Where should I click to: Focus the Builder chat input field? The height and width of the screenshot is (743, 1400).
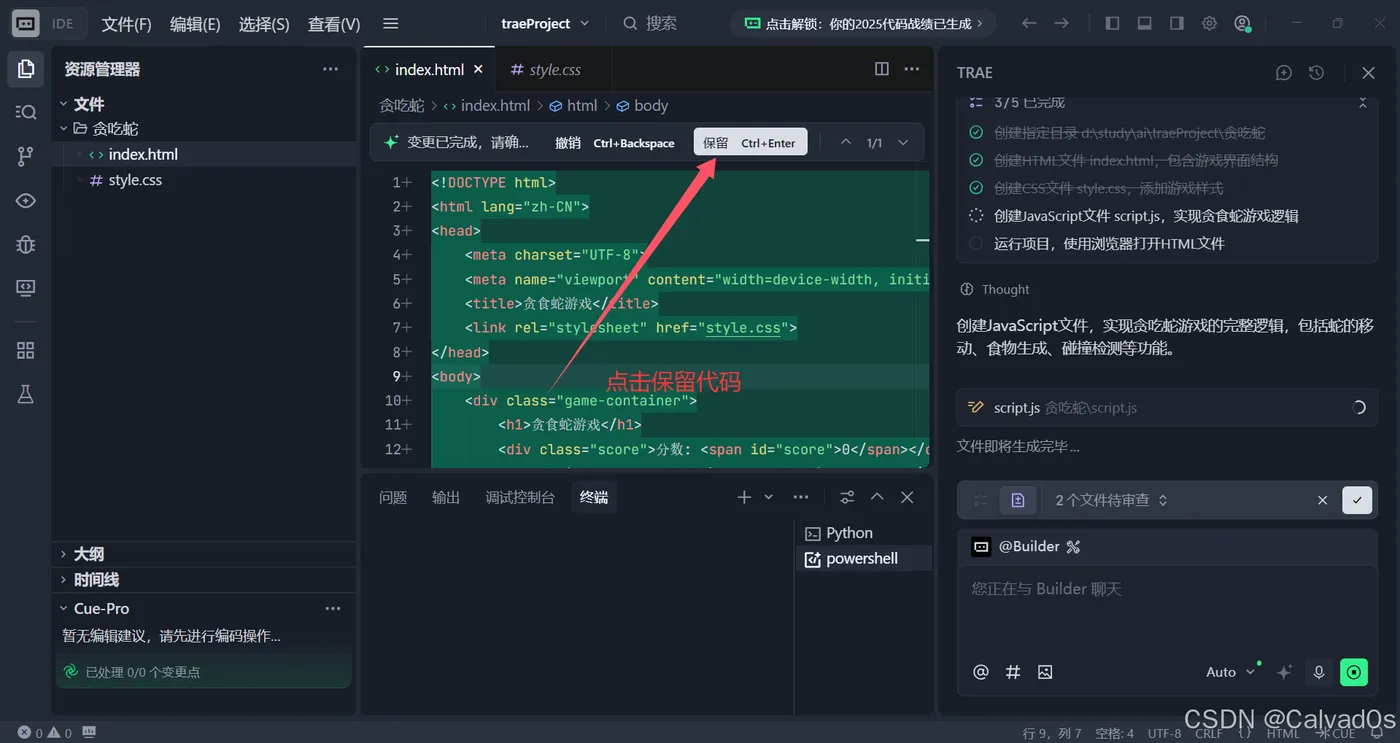click(1167, 609)
